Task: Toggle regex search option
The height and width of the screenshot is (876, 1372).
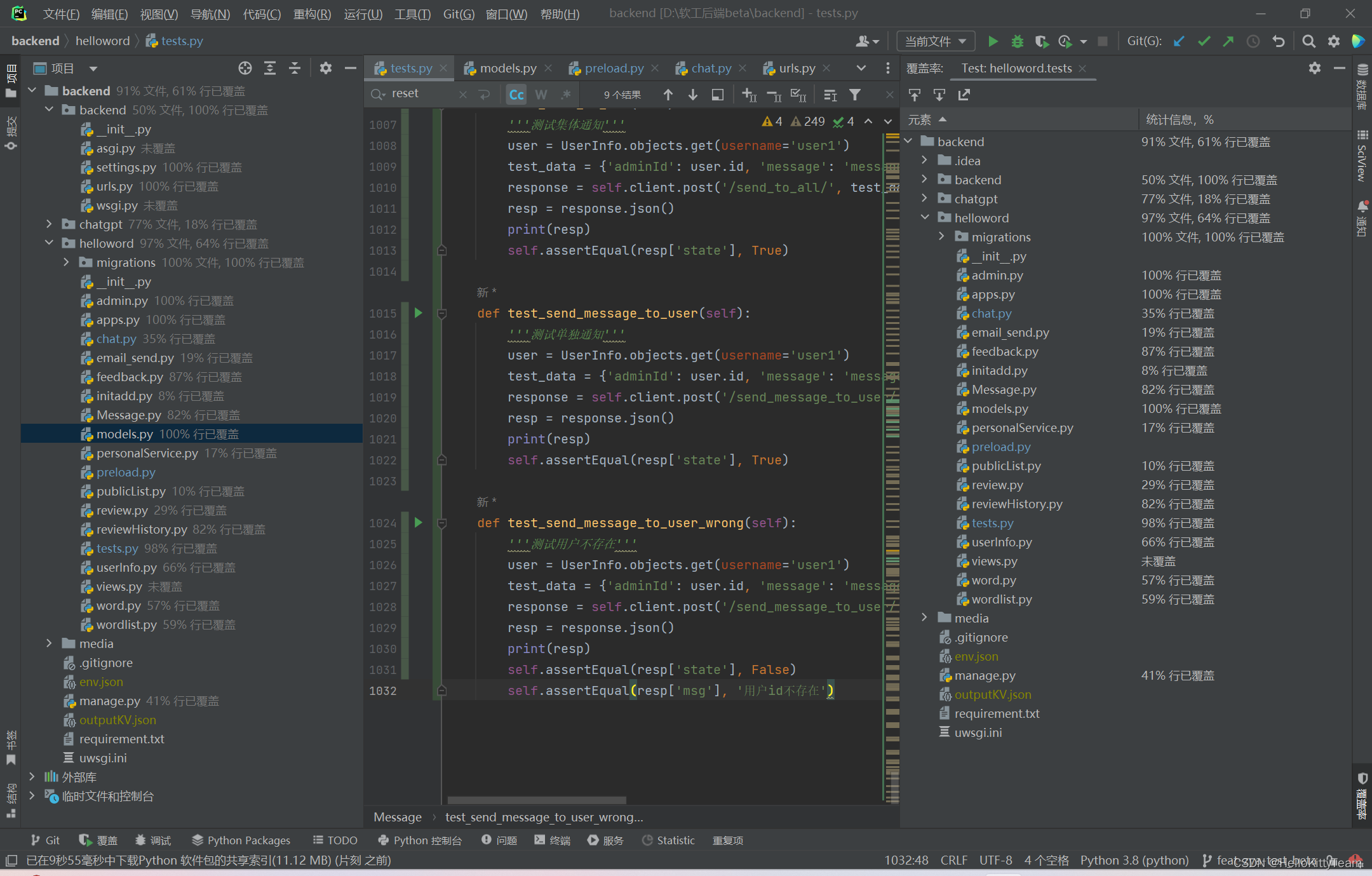Action: coord(566,95)
